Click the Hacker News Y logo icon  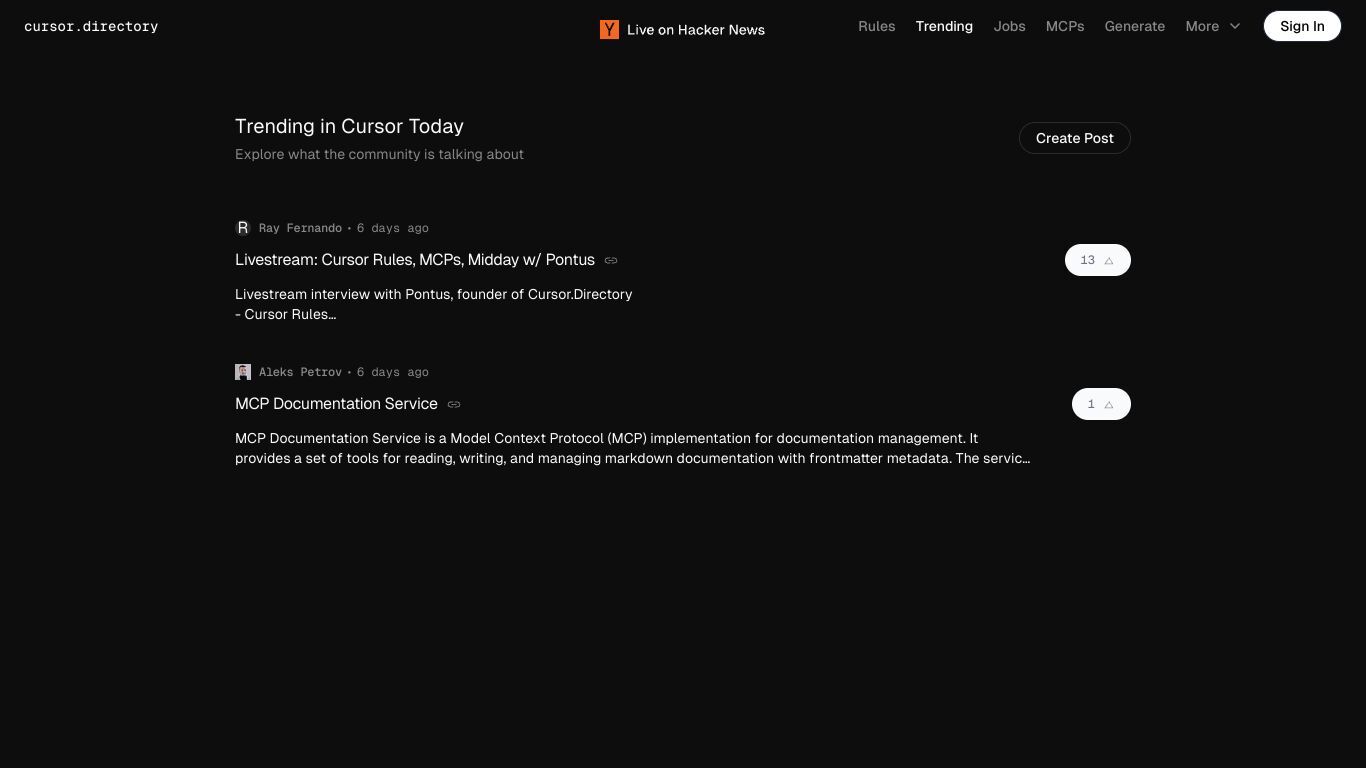tap(609, 30)
